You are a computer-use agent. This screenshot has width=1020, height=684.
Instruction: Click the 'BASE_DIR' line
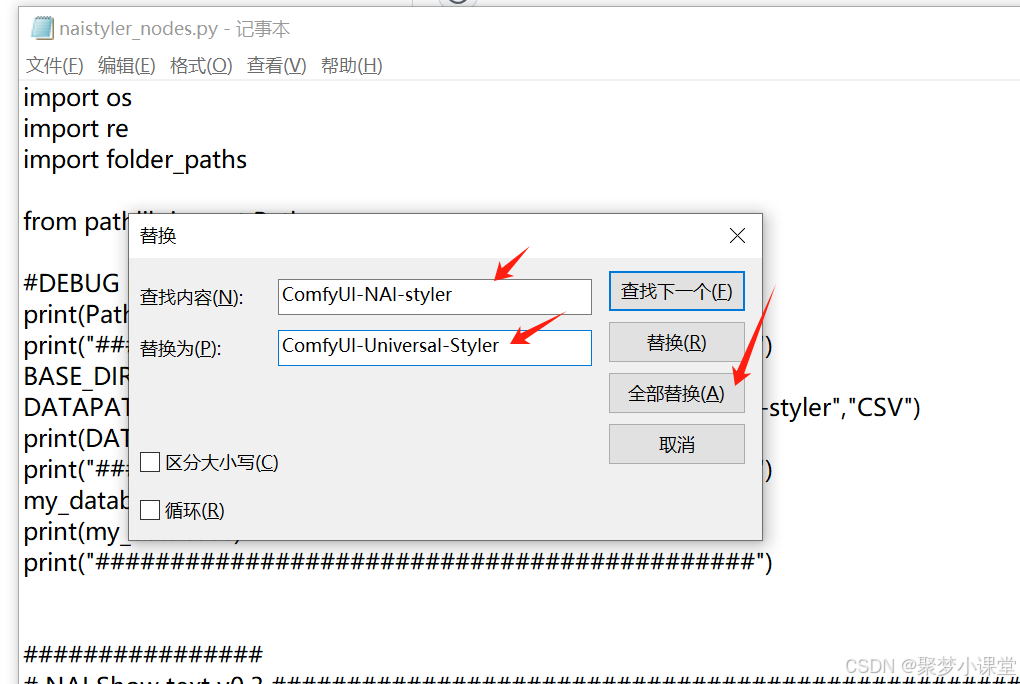[x=76, y=377]
